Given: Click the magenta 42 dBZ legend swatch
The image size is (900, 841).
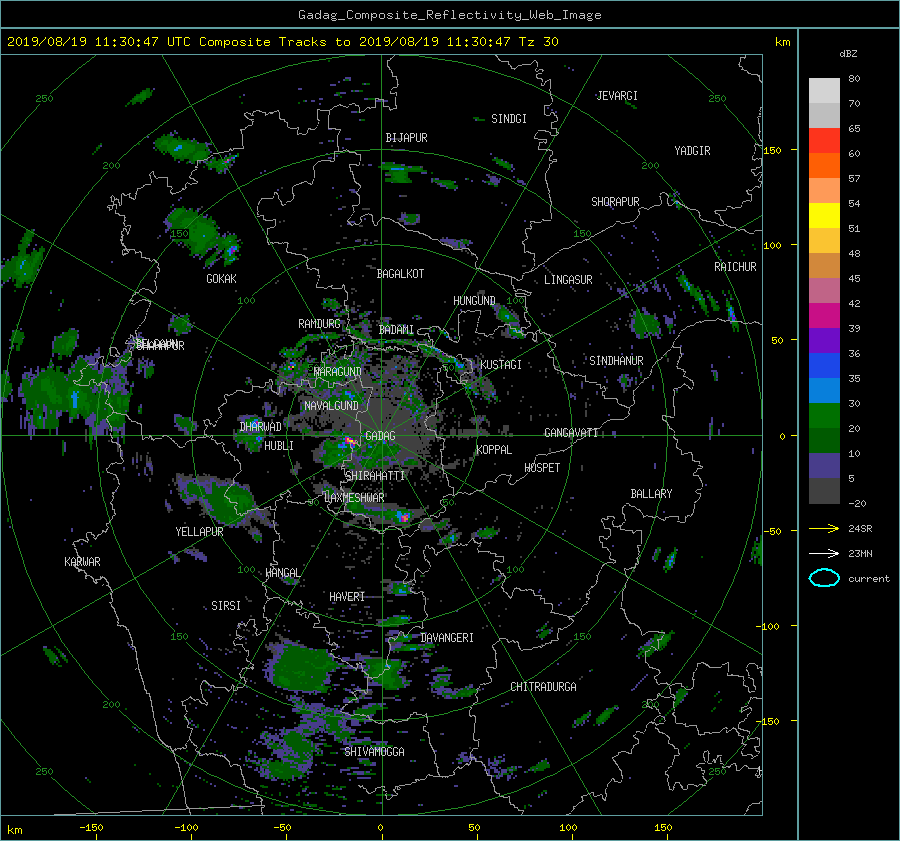Looking at the screenshot, I should point(824,315).
